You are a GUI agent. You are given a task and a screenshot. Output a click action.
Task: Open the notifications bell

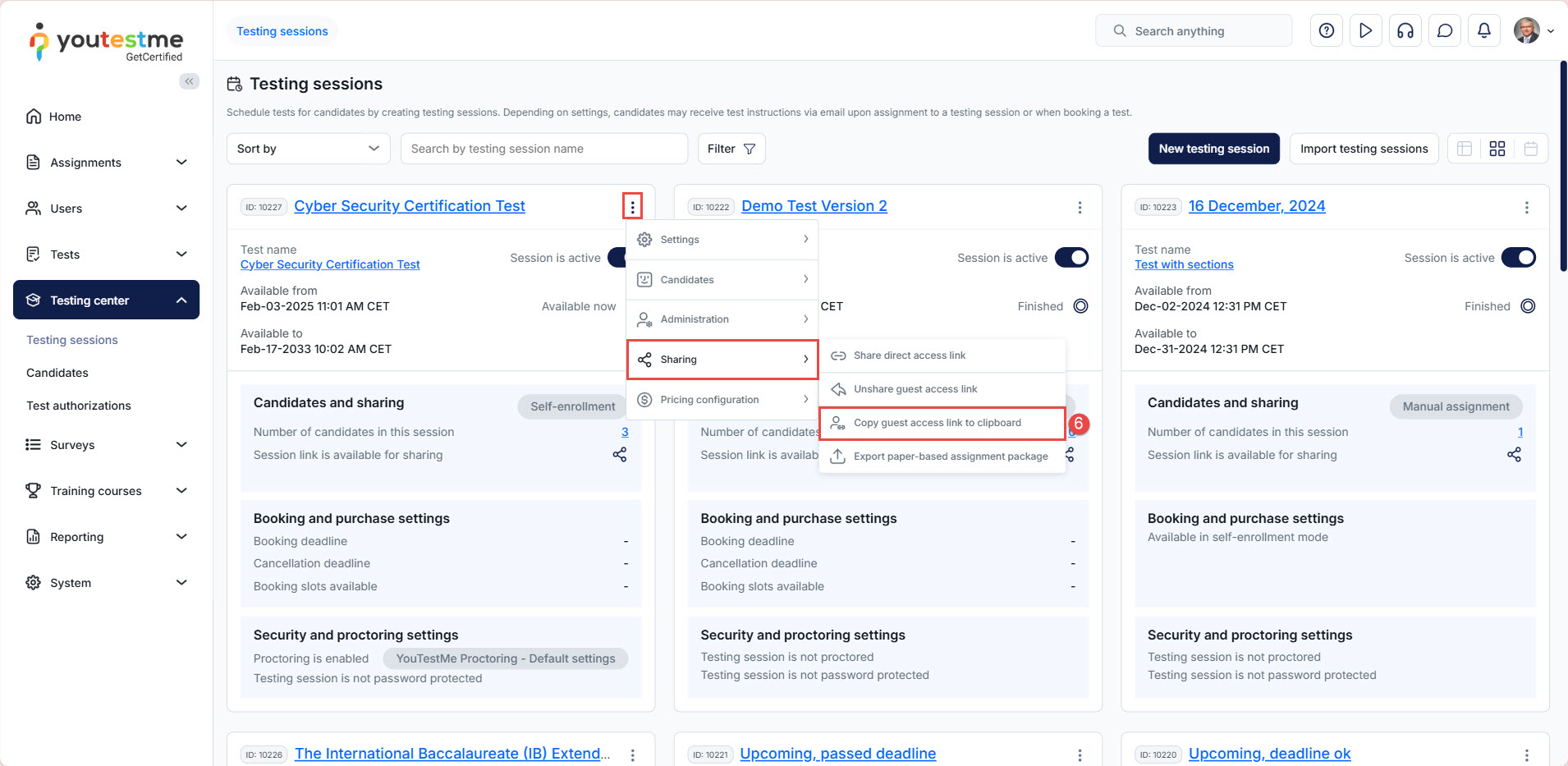point(1483,31)
